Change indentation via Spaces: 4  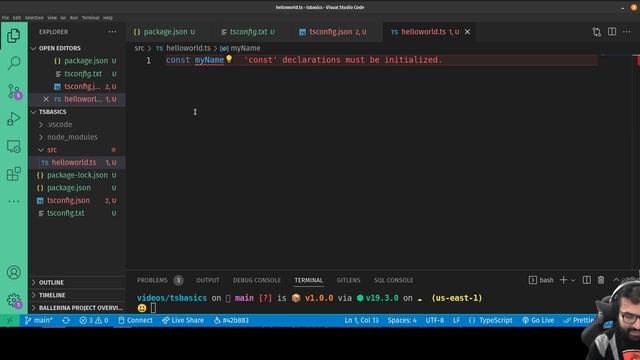coord(402,320)
